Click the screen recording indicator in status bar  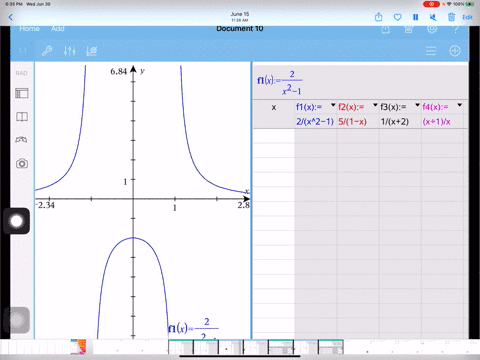pos(431,4)
